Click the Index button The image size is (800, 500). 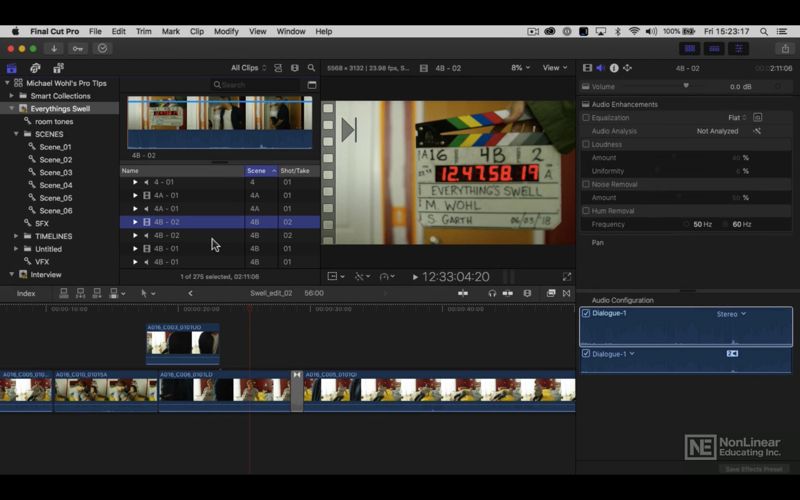point(26,293)
